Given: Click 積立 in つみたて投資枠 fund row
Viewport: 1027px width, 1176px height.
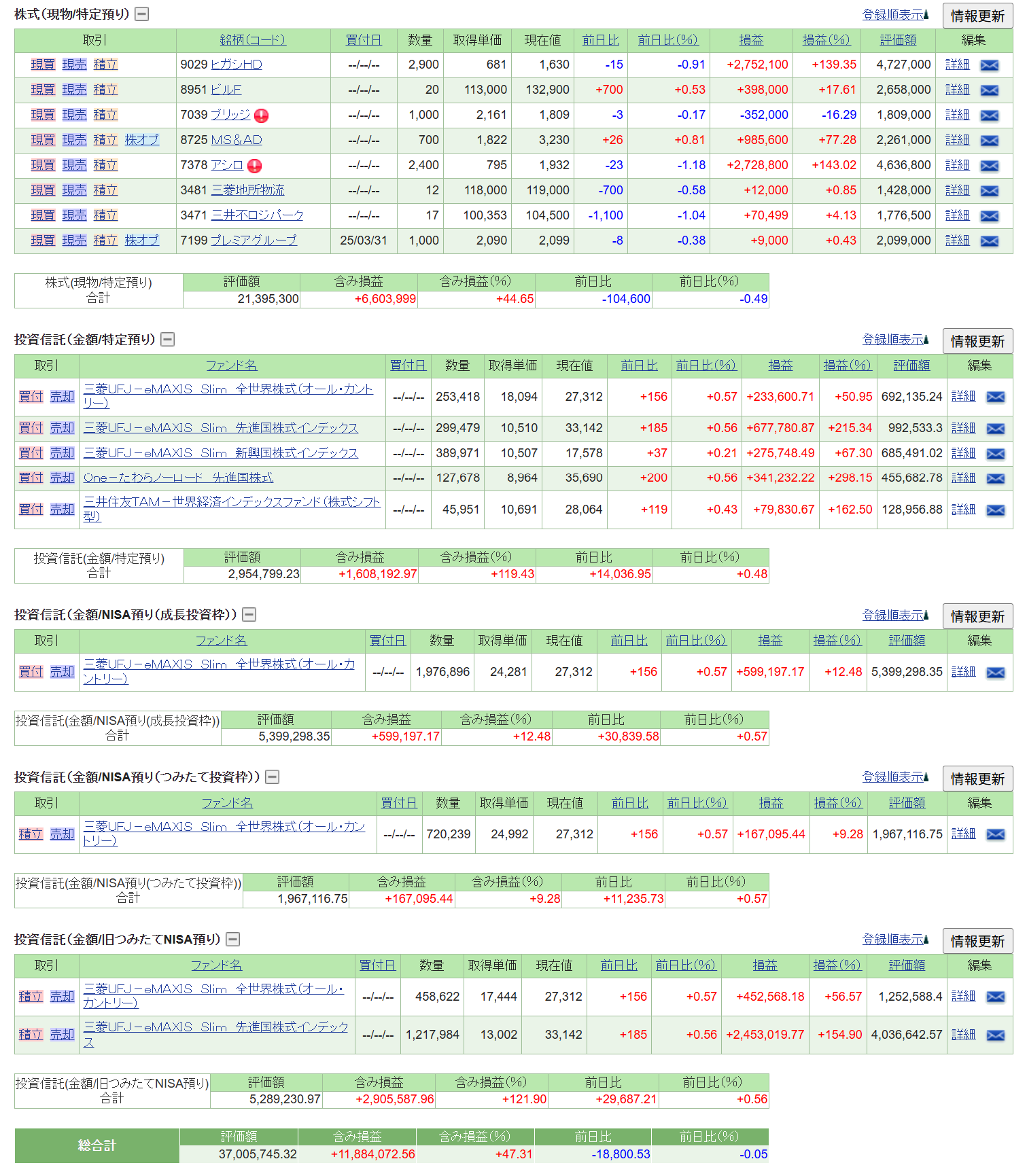Looking at the screenshot, I should click(x=31, y=834).
